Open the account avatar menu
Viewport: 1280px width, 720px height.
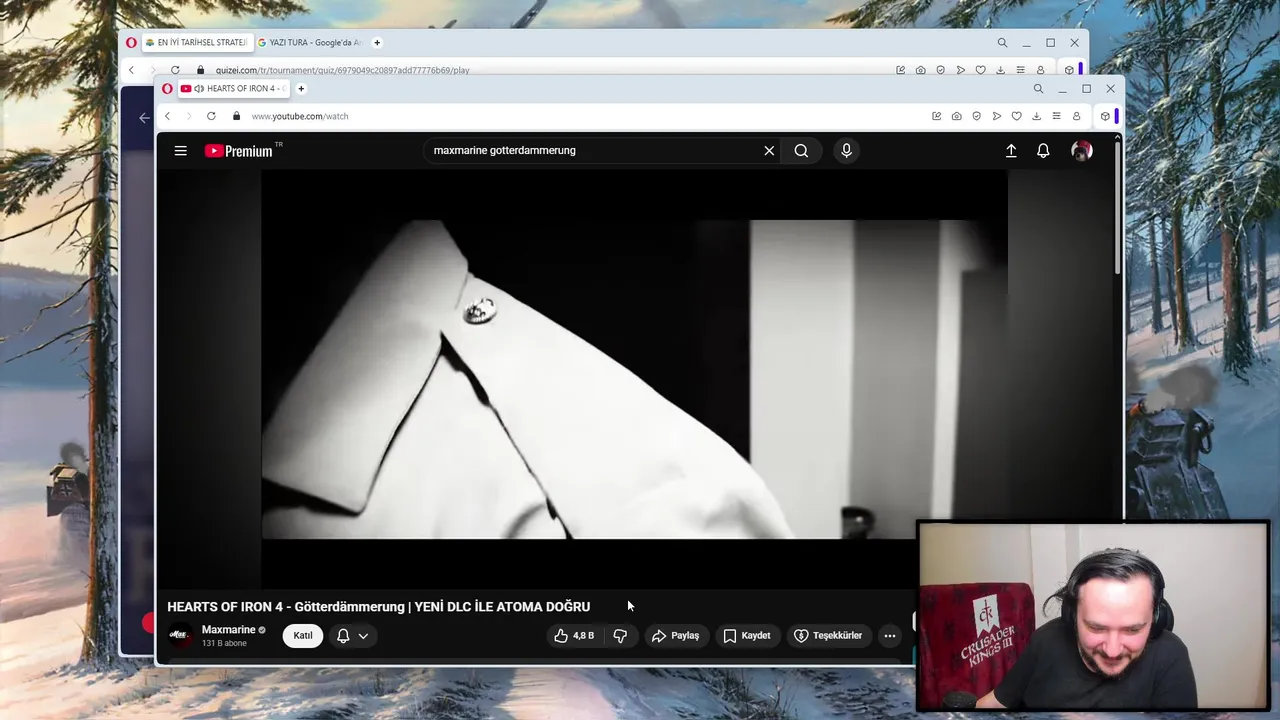tap(1081, 151)
